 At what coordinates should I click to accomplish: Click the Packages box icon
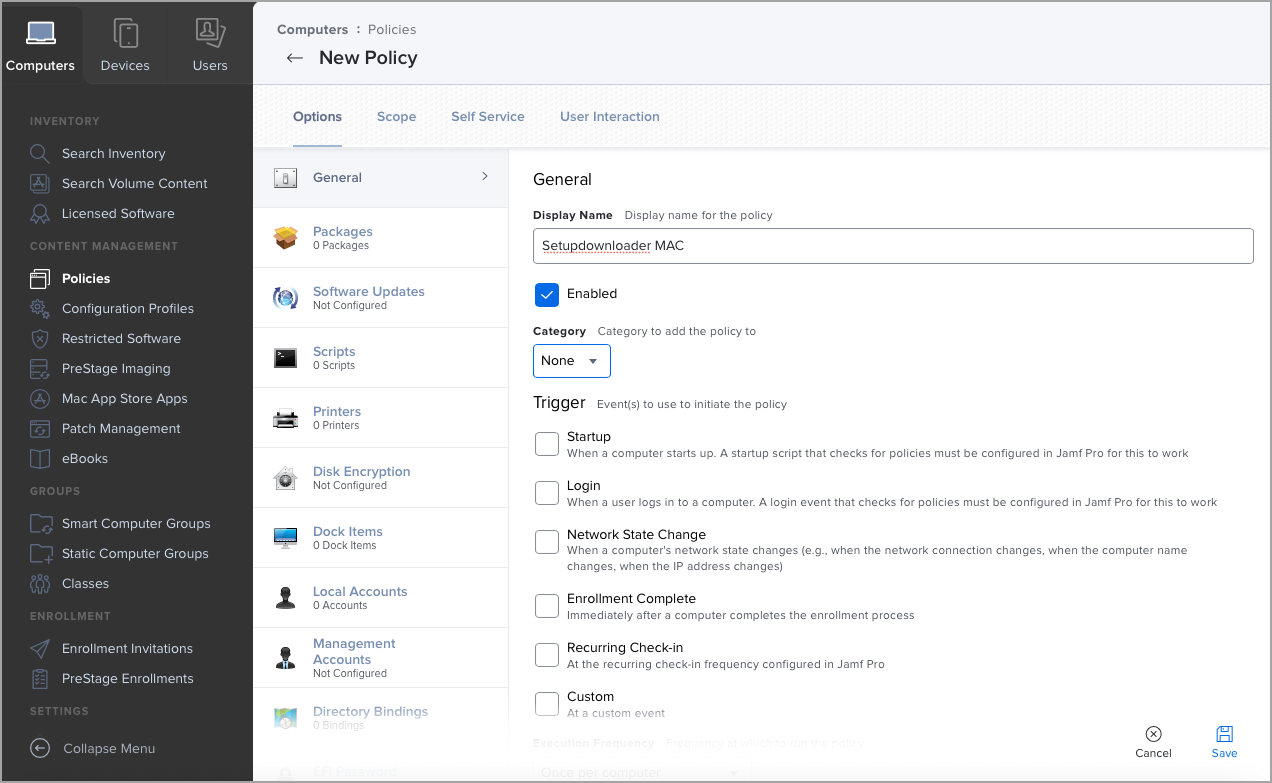tap(286, 238)
